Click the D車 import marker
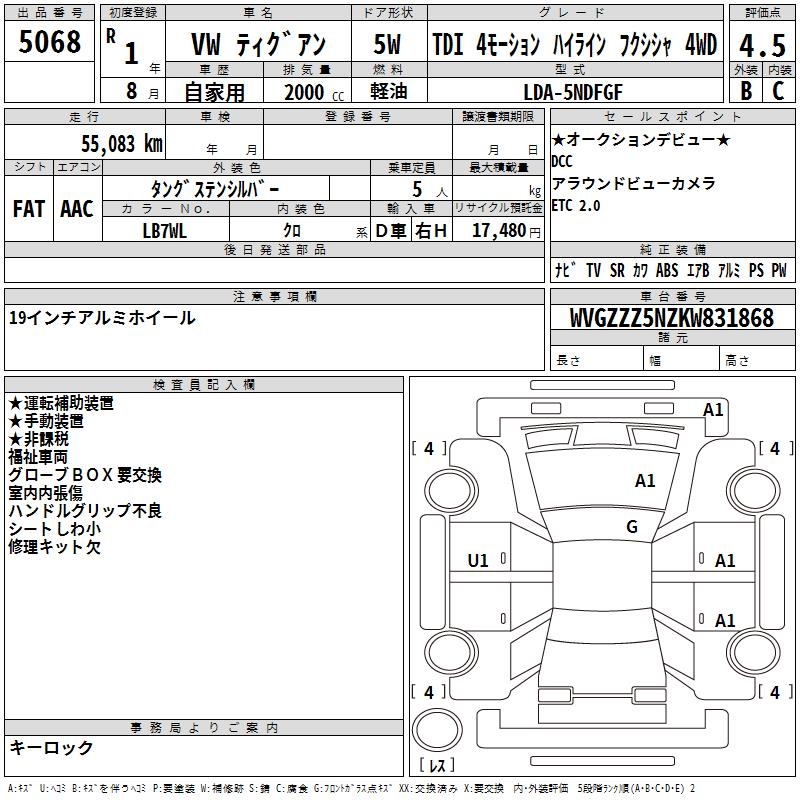This screenshot has height=800, width=800. pos(391,231)
